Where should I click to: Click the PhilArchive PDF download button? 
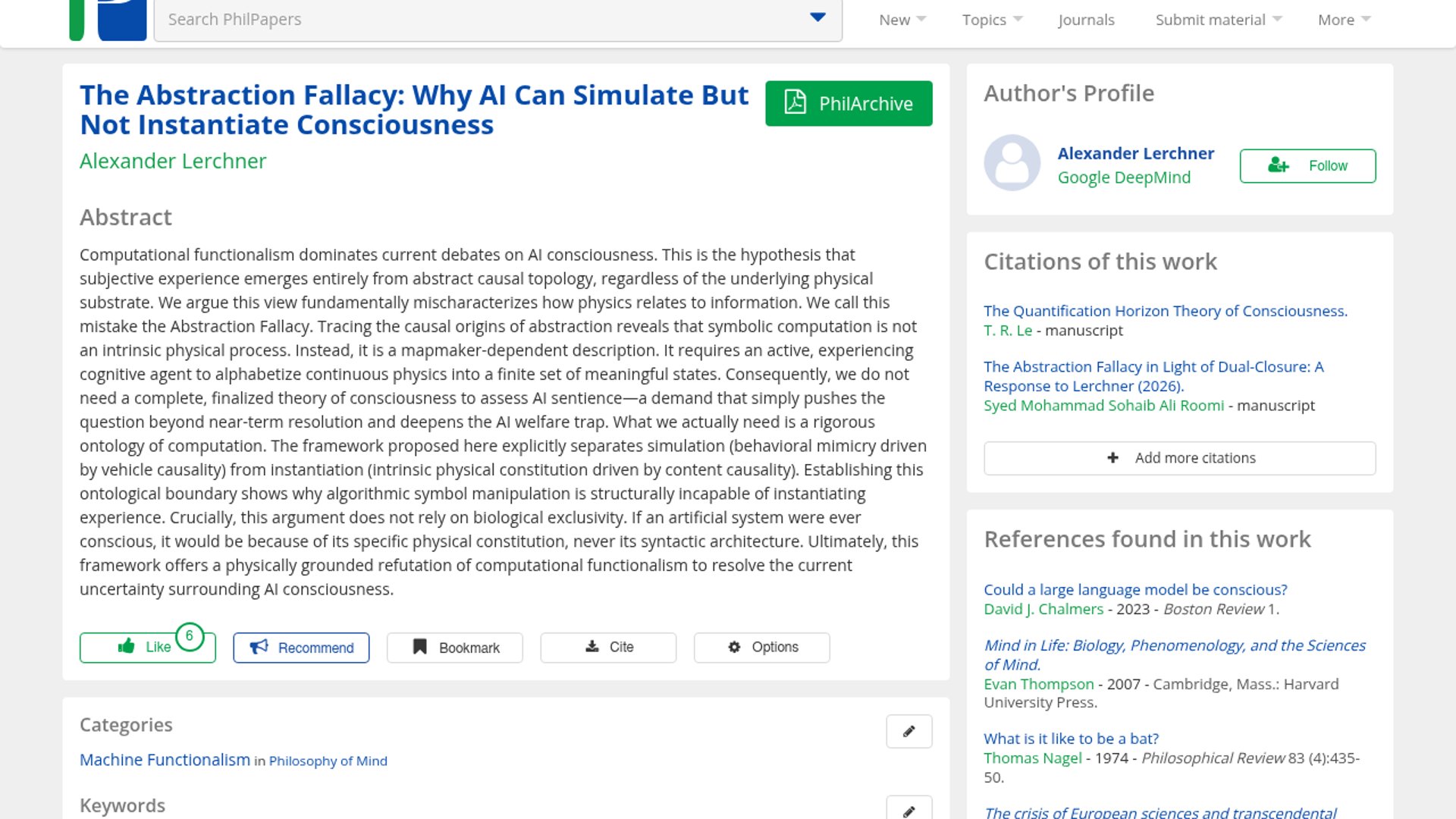849,103
